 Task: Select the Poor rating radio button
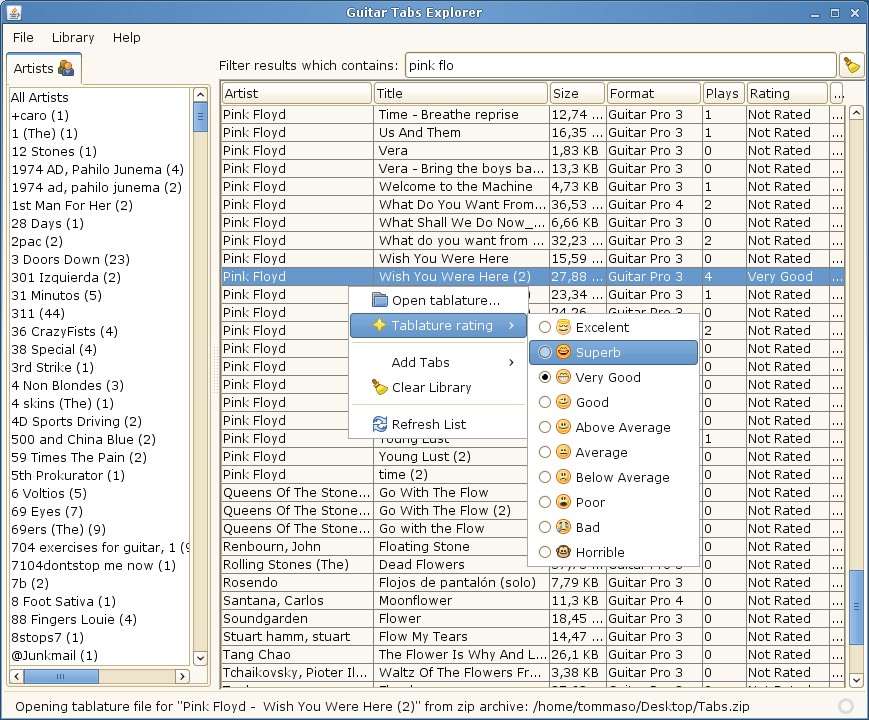pos(545,502)
